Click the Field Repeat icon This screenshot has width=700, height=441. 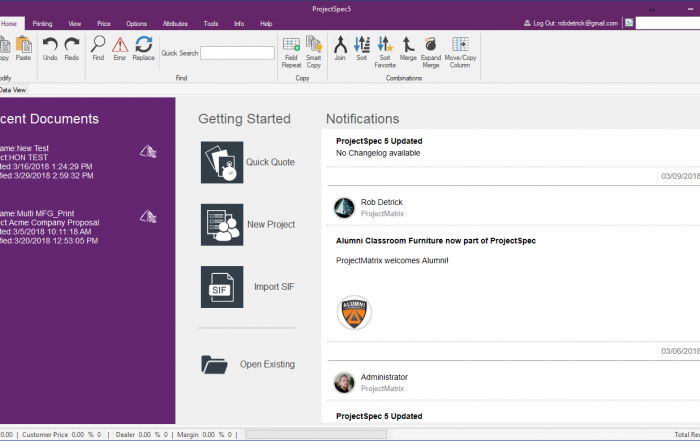coord(291,45)
